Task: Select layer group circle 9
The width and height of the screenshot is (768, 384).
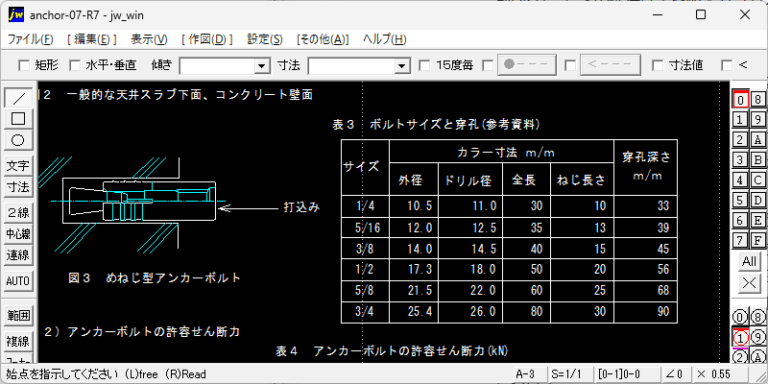Action: click(758, 337)
